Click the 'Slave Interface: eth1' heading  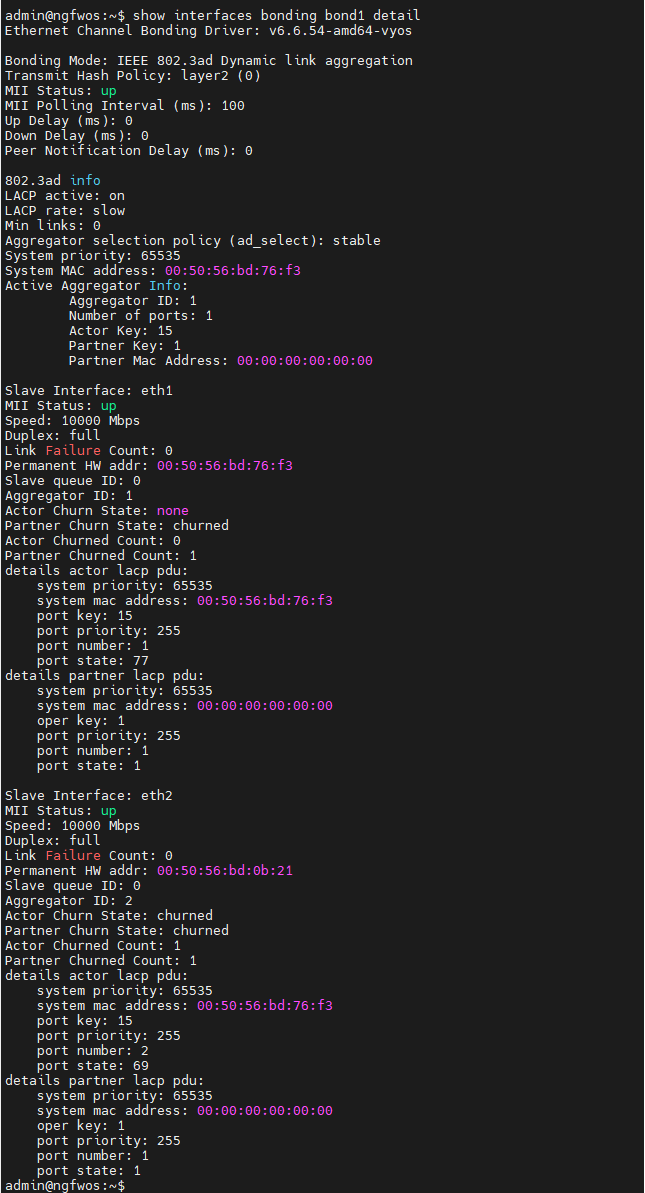tap(88, 390)
